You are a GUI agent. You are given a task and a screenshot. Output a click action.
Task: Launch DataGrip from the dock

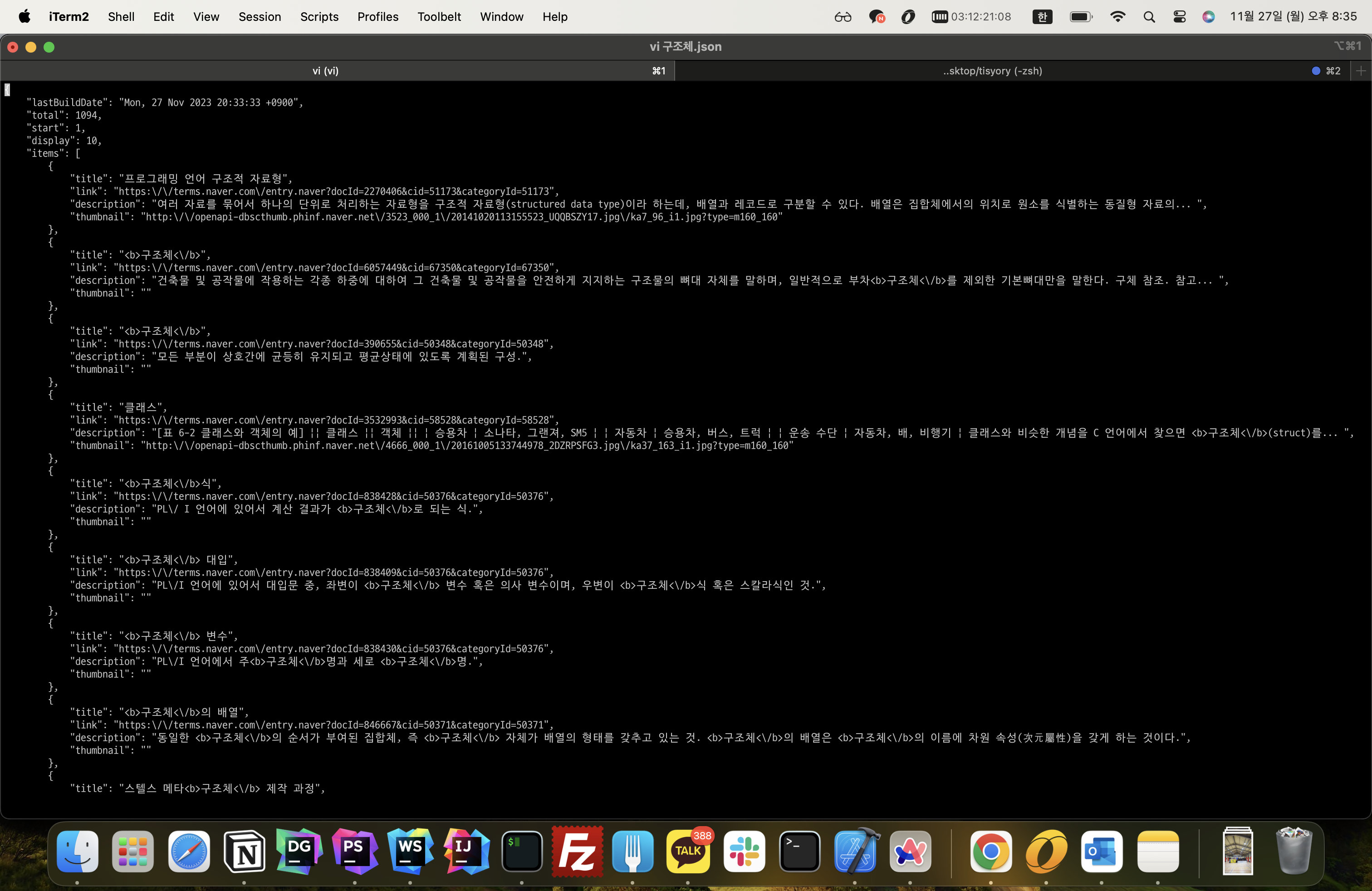[x=299, y=851]
